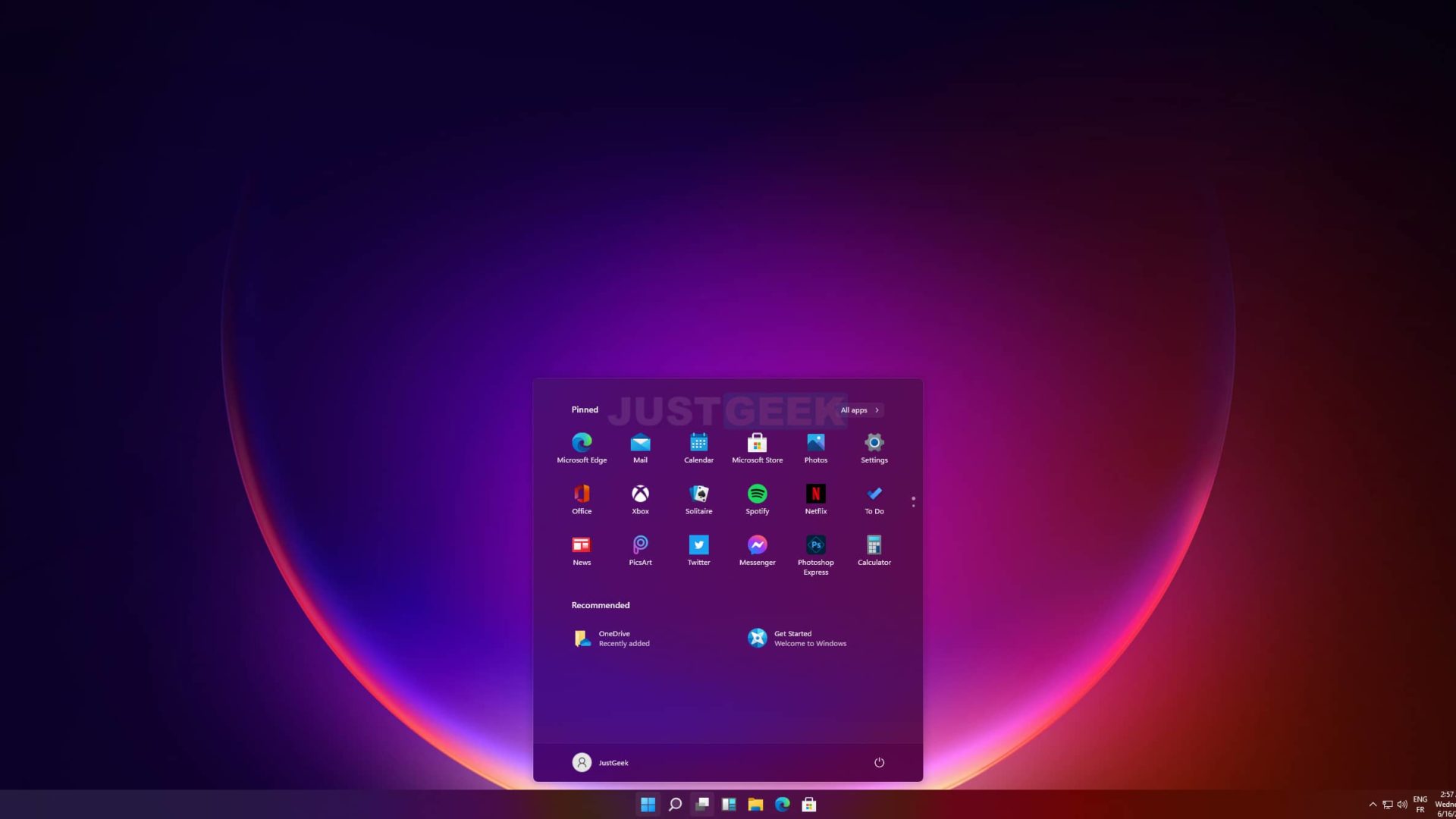1456x819 pixels.
Task: Open Microsoft Edge browser
Action: pos(582,442)
